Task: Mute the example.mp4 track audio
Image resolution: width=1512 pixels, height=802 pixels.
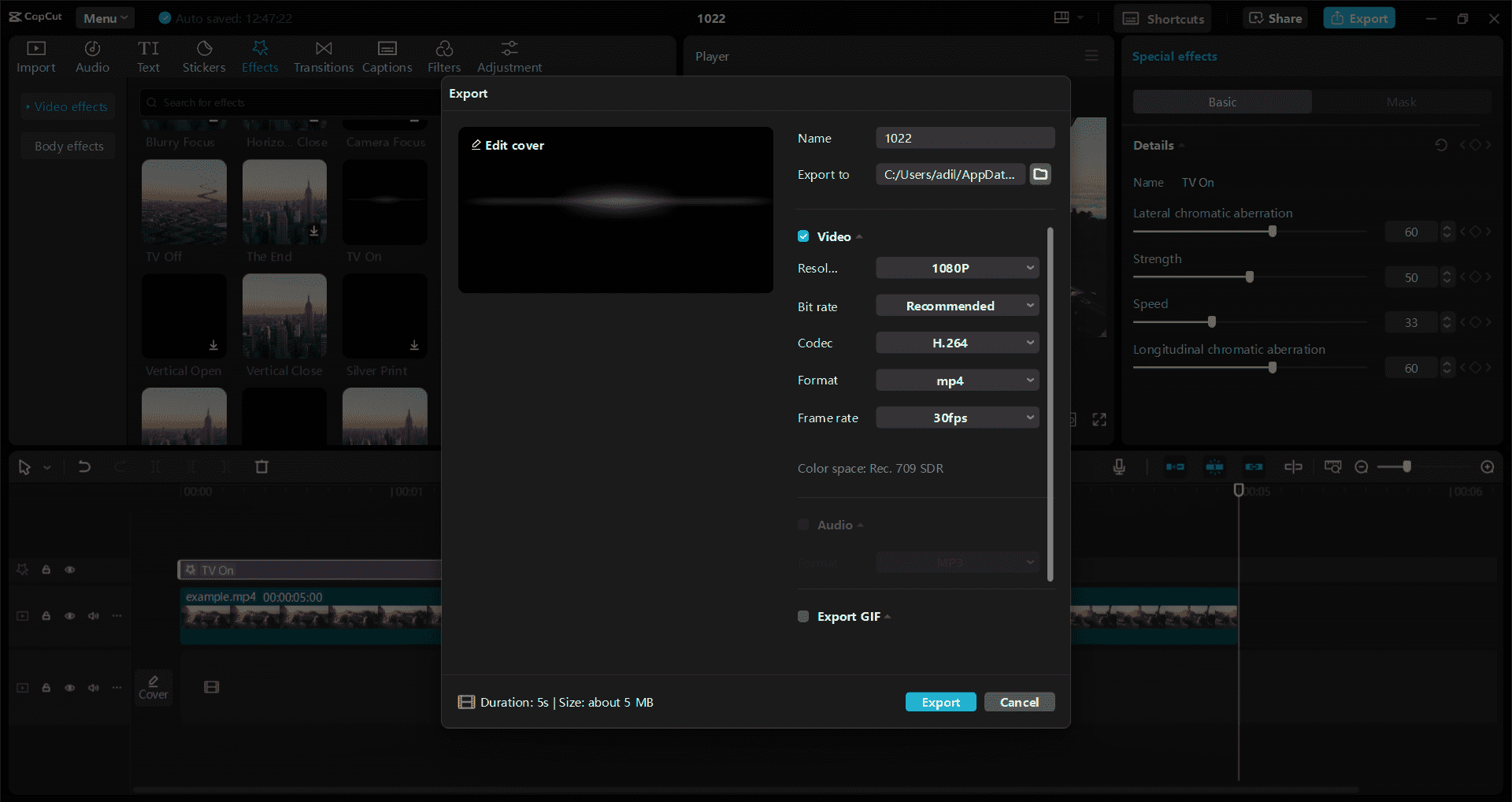Action: 93,616
